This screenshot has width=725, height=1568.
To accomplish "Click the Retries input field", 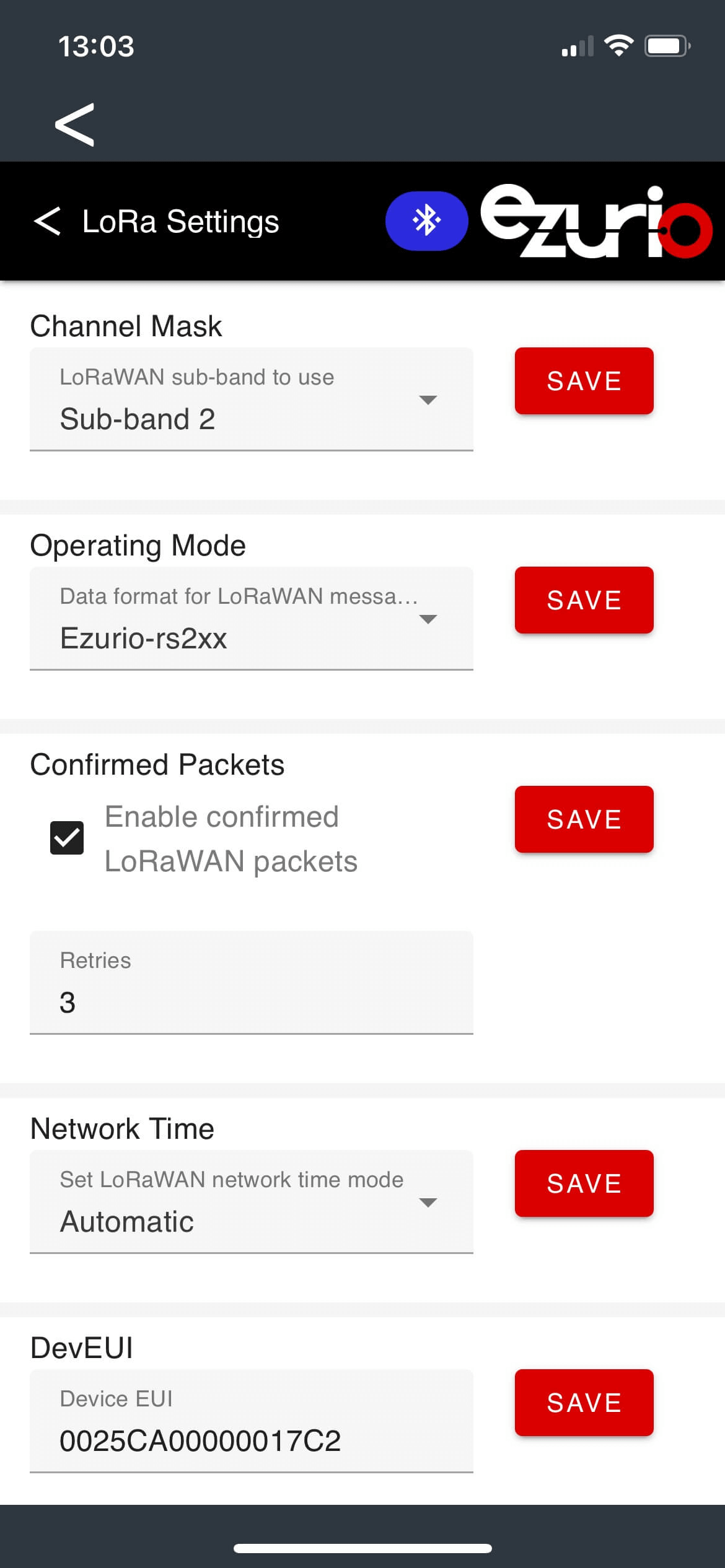I will pyautogui.click(x=251, y=983).
